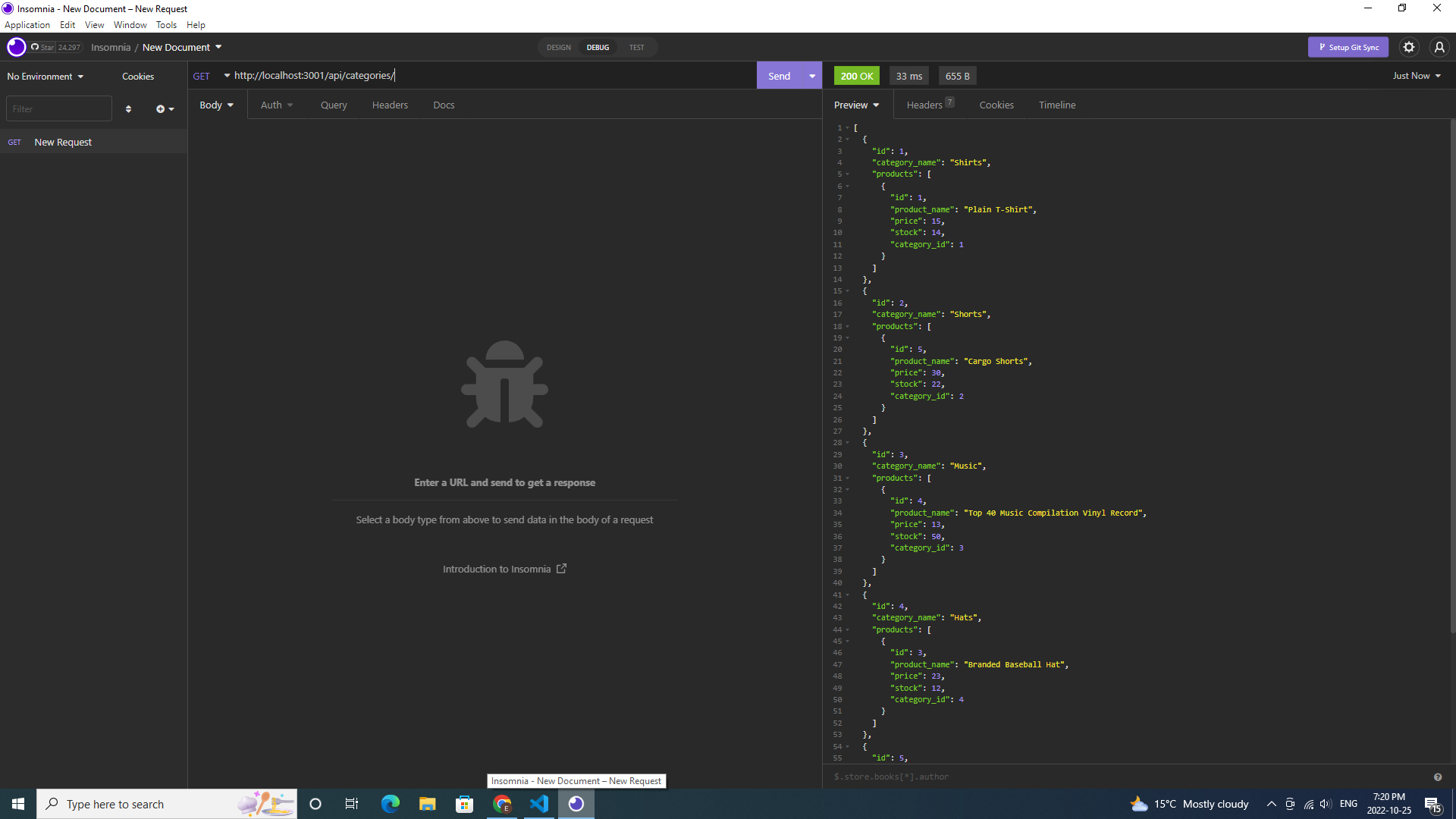This screenshot has width=1456, height=819.
Task: Switch to the Timeline tab
Action: (x=1057, y=105)
